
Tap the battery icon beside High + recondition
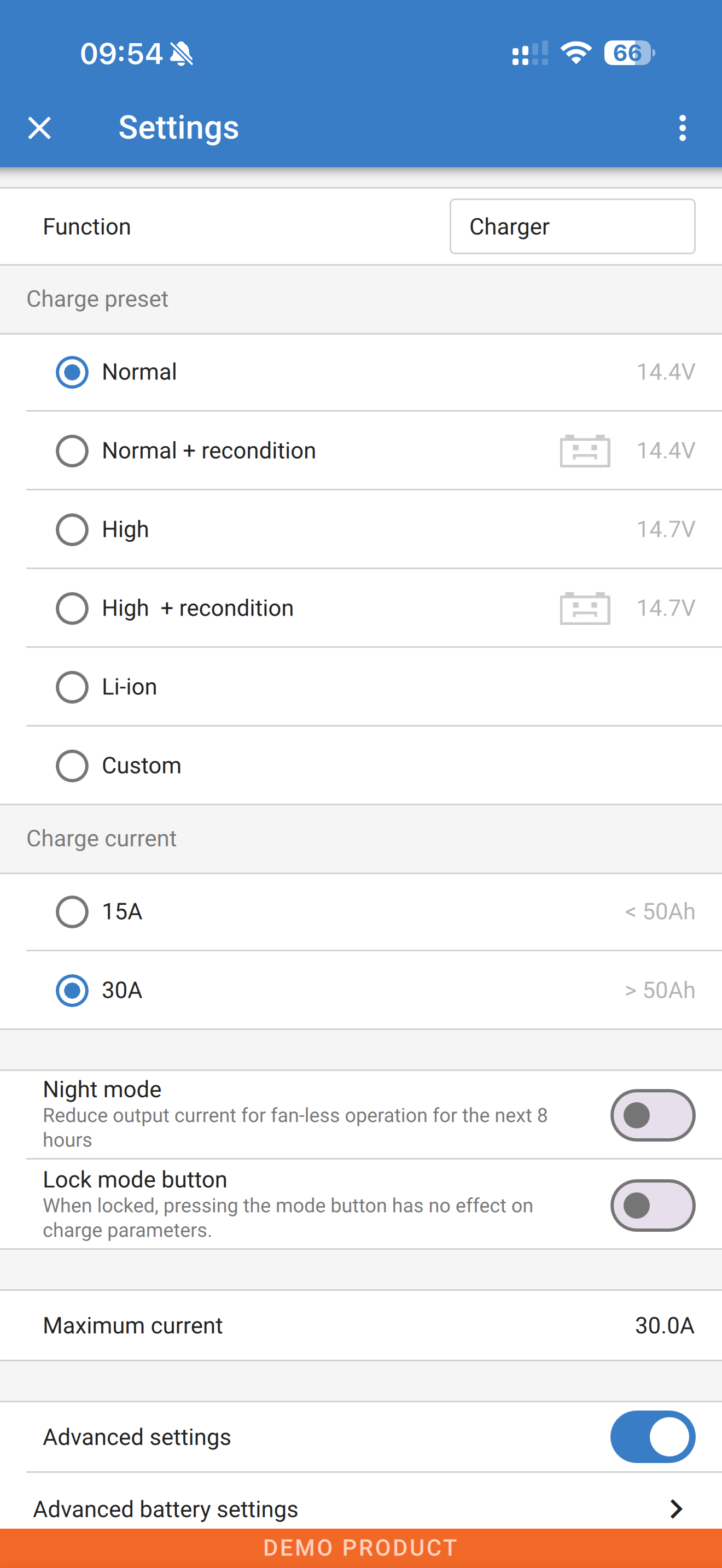tap(584, 608)
